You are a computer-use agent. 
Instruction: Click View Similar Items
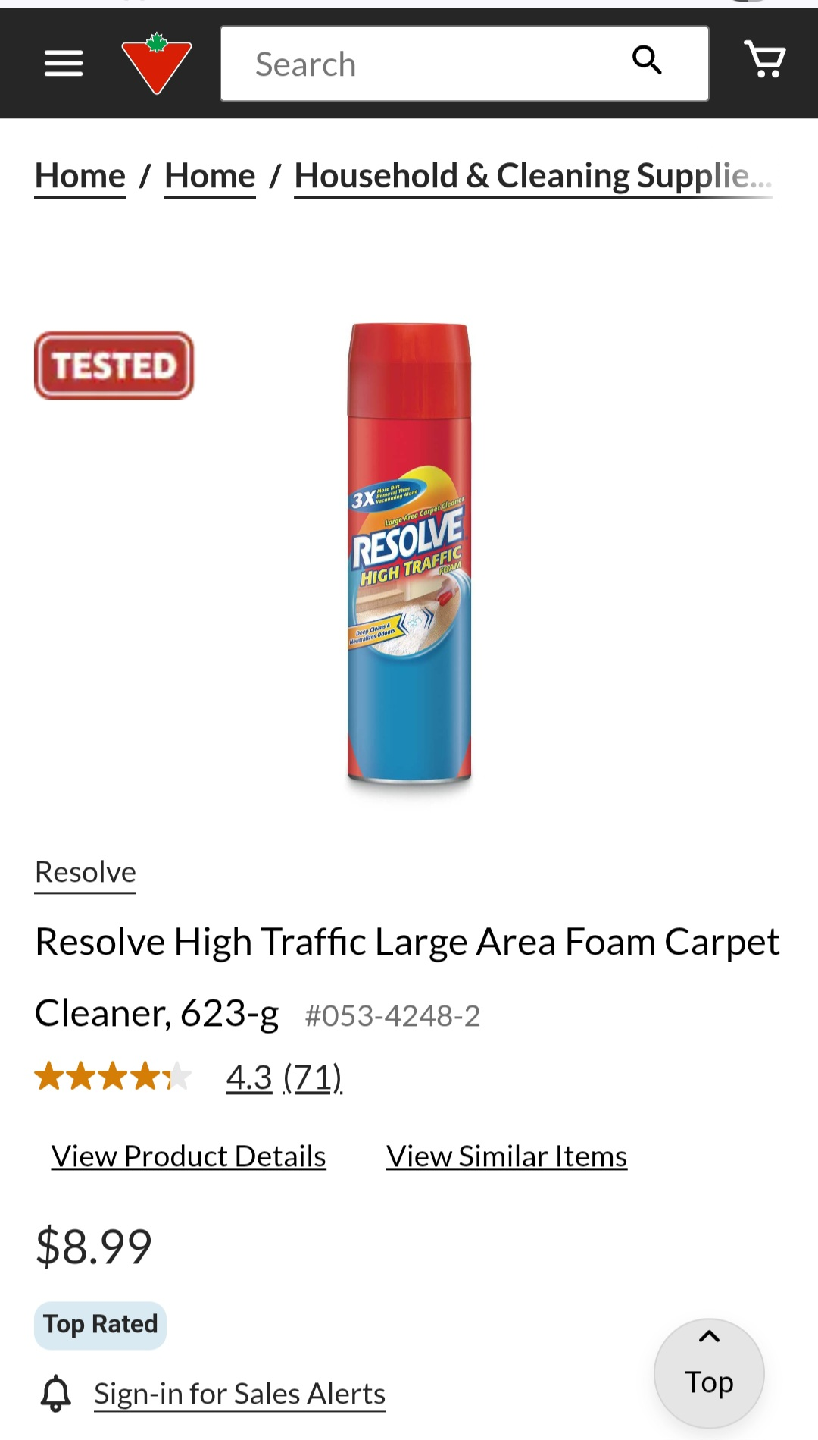point(507,1156)
